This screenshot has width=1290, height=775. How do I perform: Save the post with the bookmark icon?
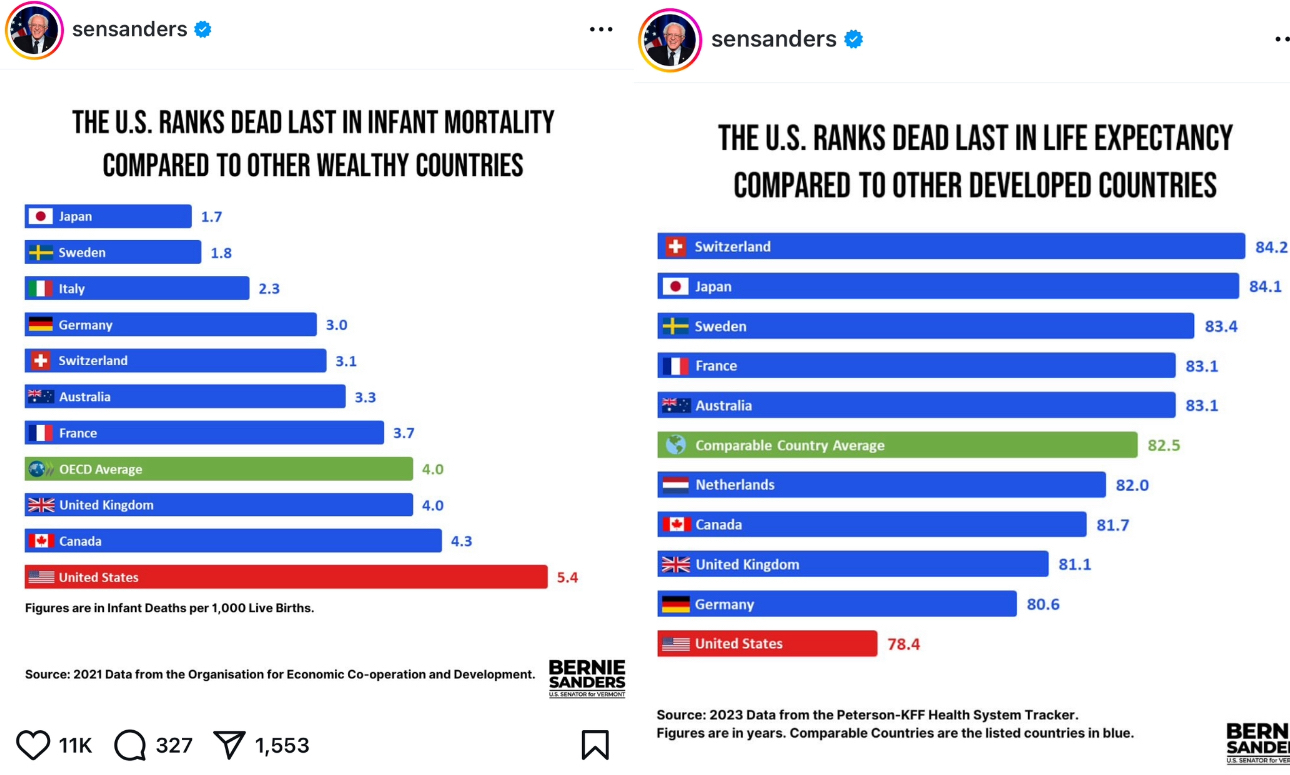coord(595,745)
